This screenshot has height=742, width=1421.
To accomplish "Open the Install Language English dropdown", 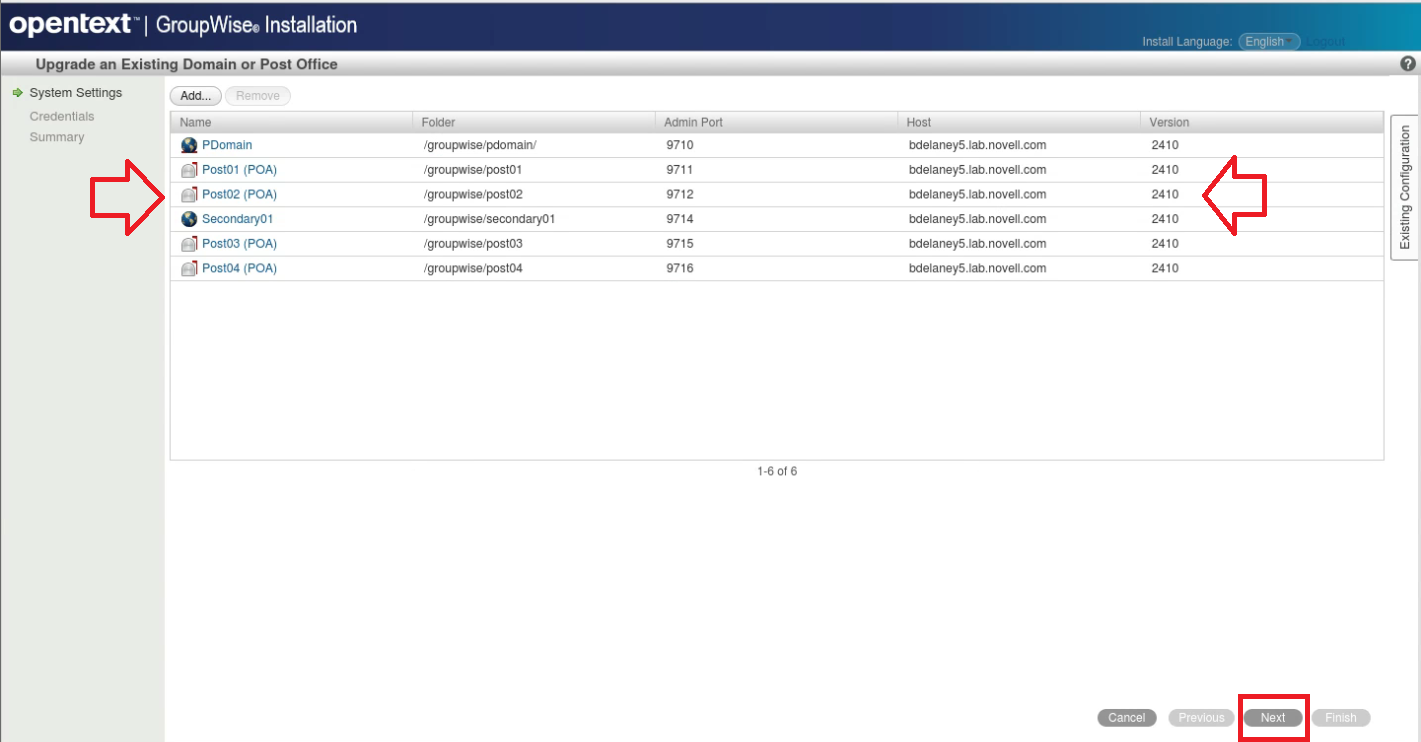I will pos(1268,41).
